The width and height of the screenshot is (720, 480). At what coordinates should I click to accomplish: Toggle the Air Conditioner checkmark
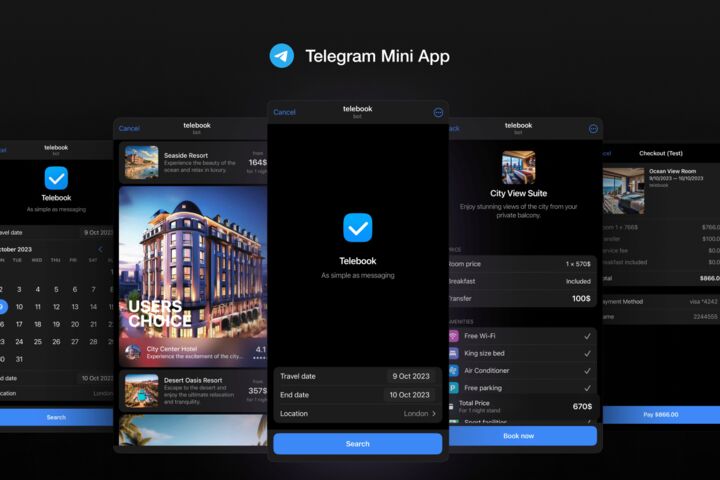(x=587, y=371)
